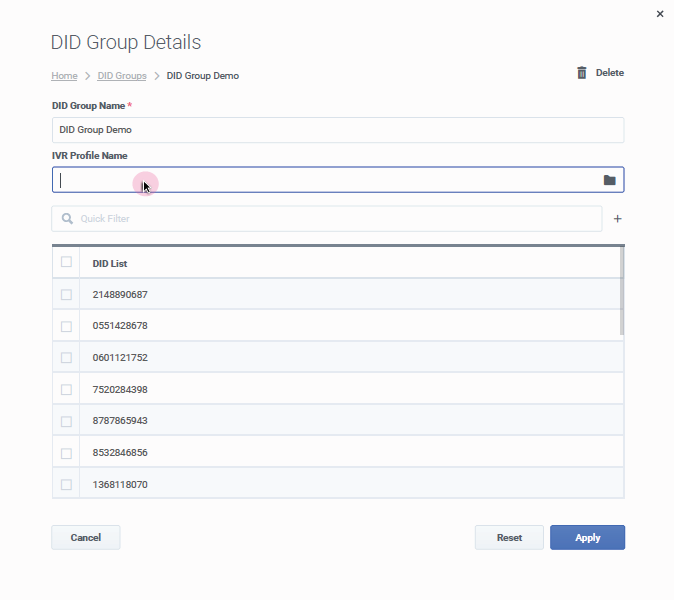Navigate to DID Groups breadcrumb

pos(122,76)
